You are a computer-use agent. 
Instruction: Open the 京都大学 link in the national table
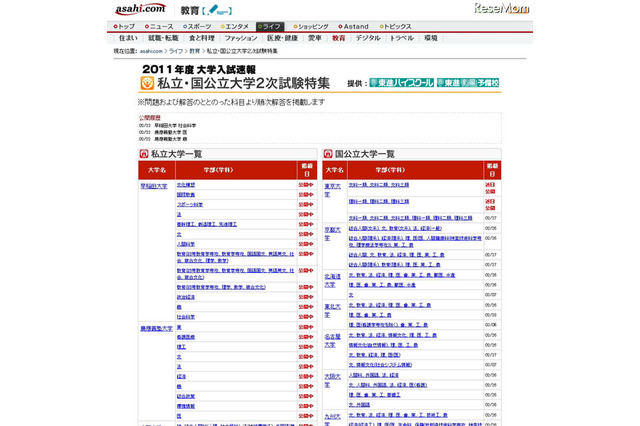click(x=332, y=234)
